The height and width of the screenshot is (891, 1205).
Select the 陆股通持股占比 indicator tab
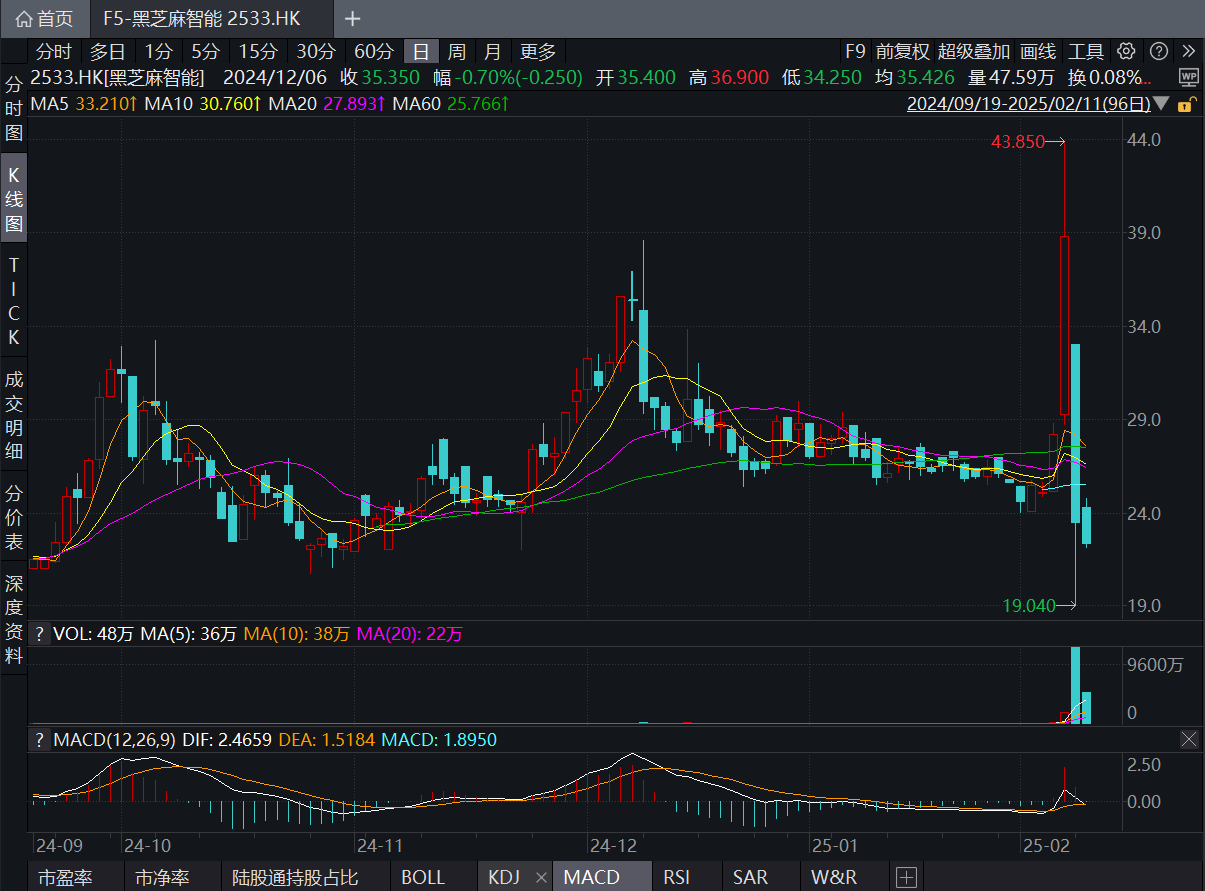(295, 877)
